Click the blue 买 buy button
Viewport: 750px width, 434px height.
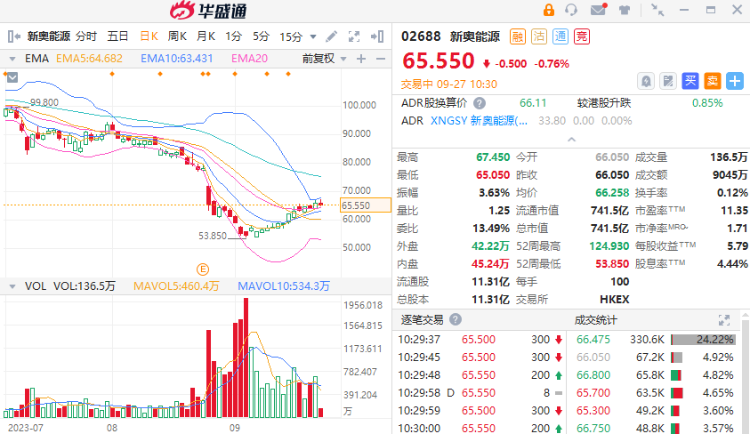690,81
